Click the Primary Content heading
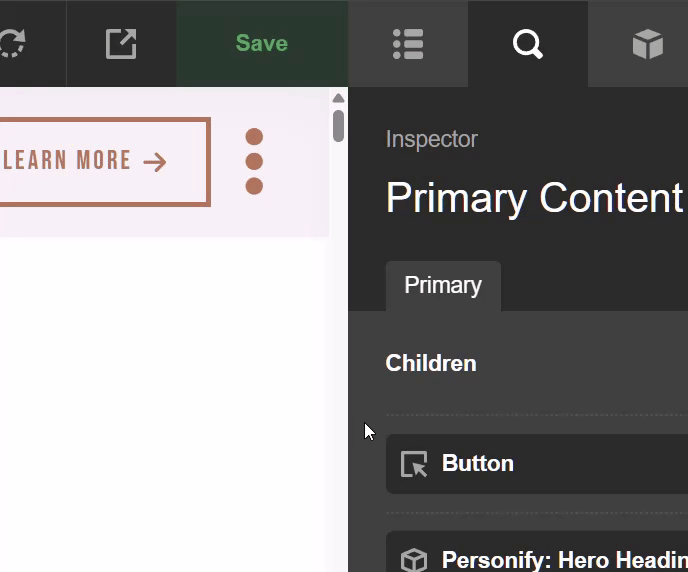Screen dimensions: 688x572 click(534, 198)
